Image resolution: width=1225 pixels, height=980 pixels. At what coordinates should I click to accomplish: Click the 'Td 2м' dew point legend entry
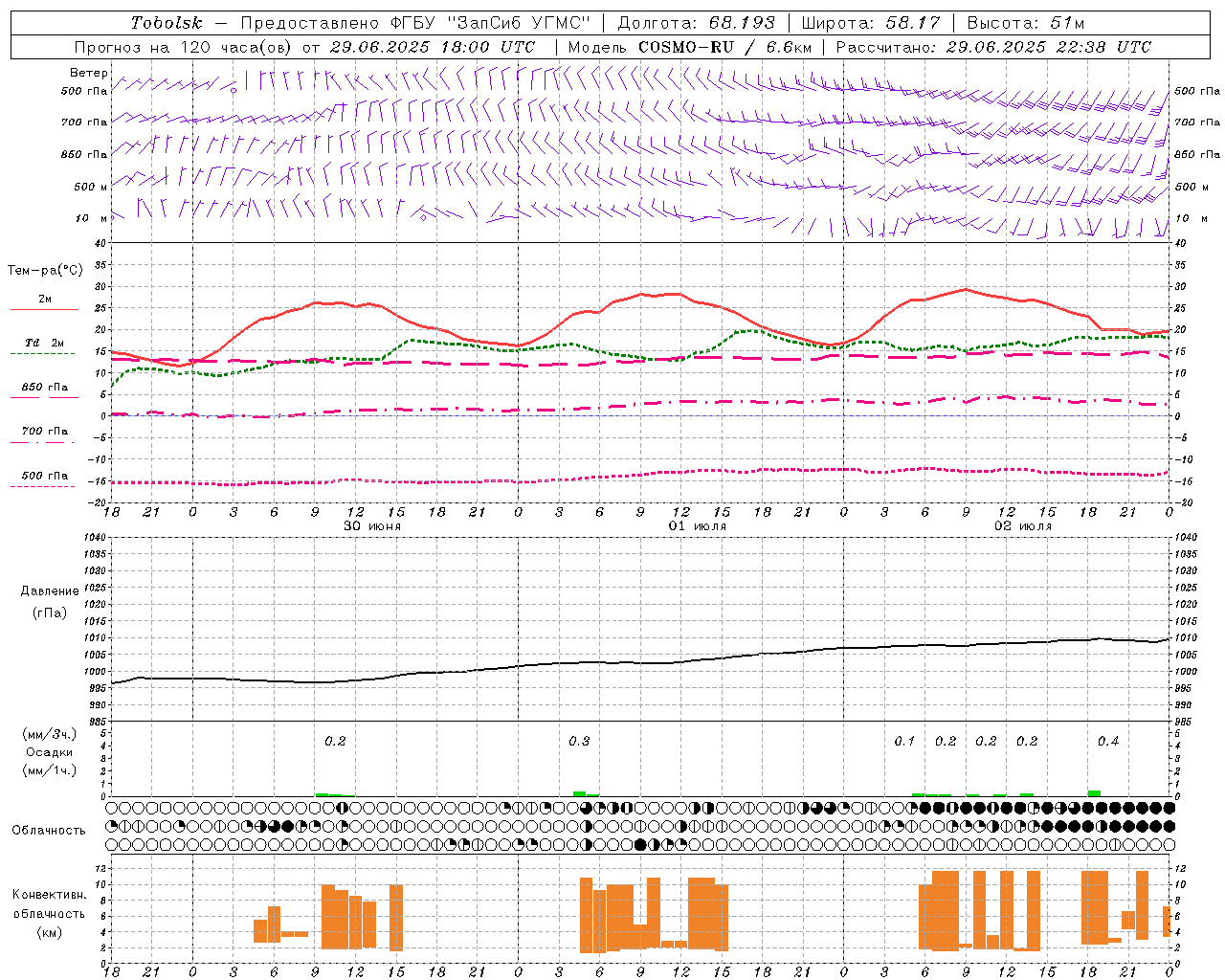pyautogui.click(x=44, y=343)
